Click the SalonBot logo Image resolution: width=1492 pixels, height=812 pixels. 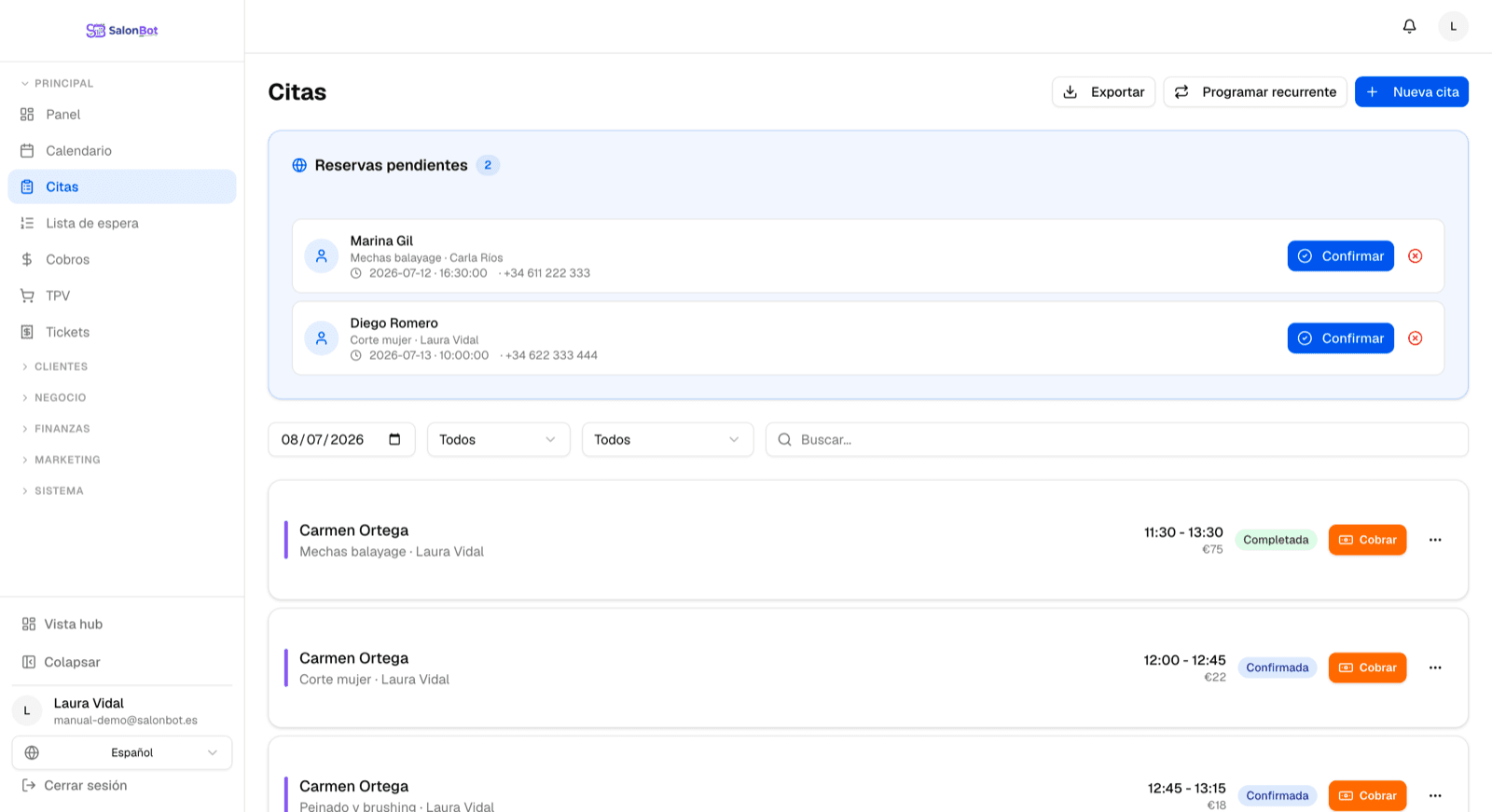(122, 31)
